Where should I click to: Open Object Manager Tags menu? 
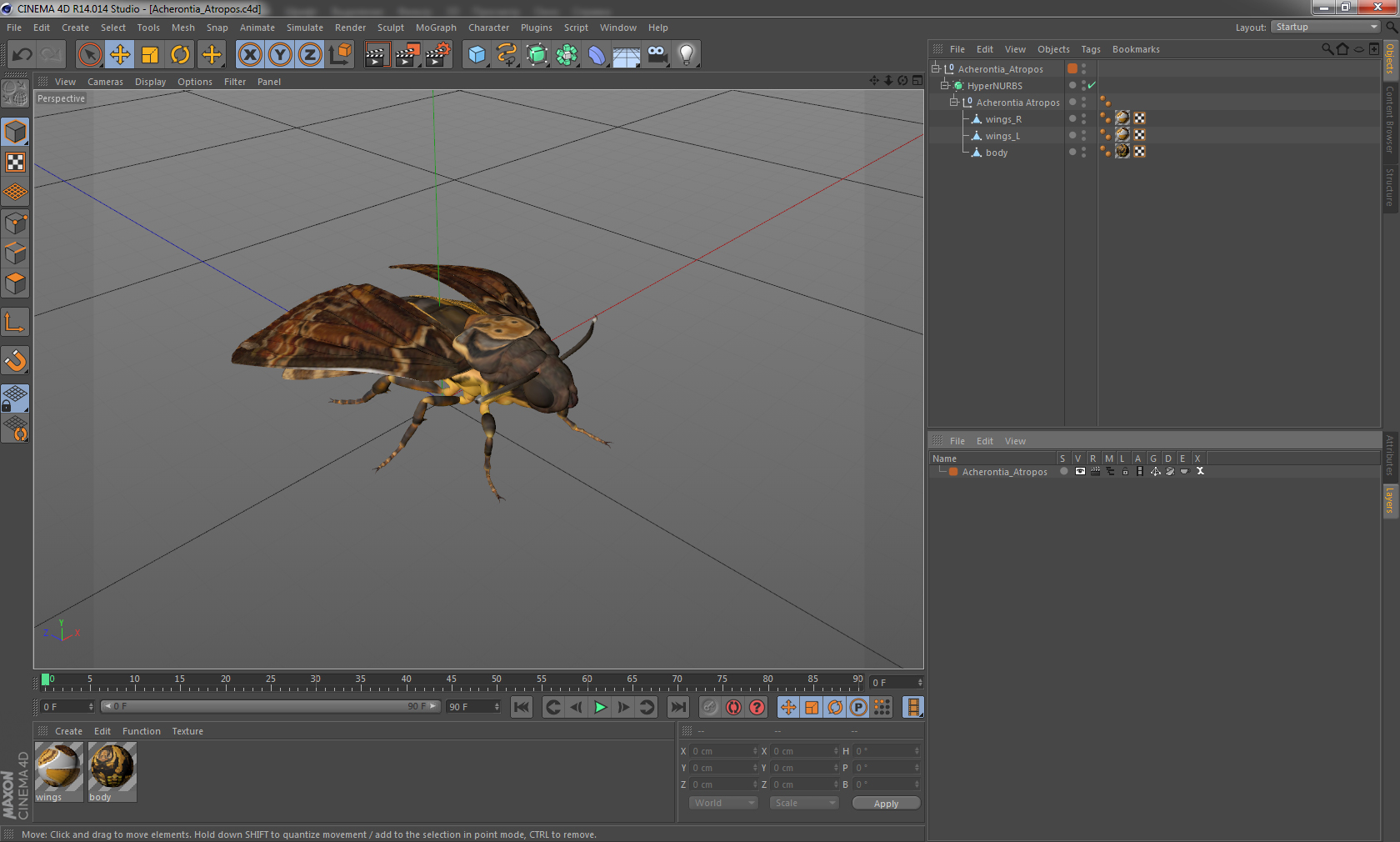(x=1091, y=49)
